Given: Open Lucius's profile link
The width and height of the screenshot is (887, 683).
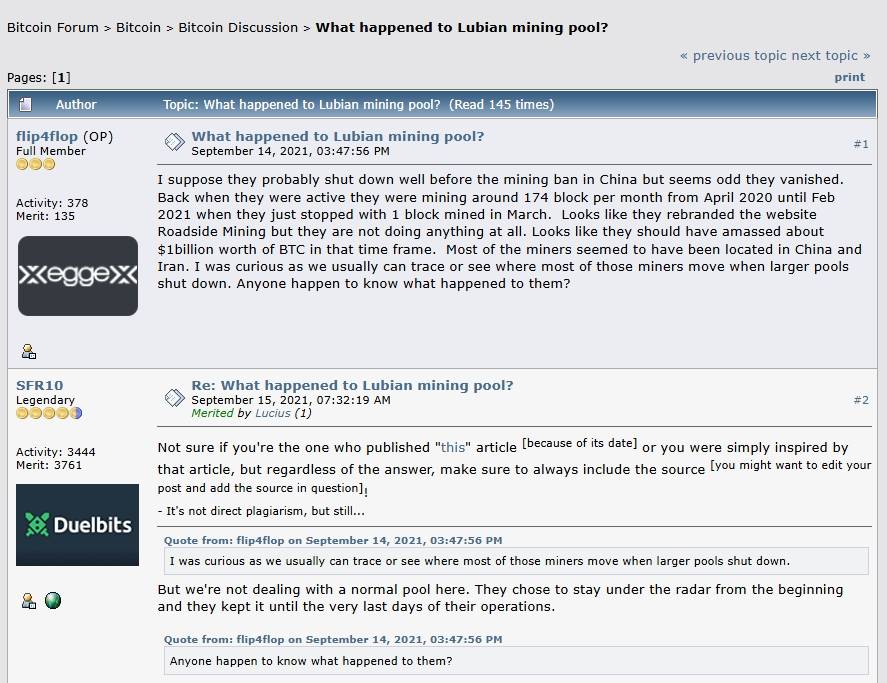Looking at the screenshot, I should click(273, 413).
